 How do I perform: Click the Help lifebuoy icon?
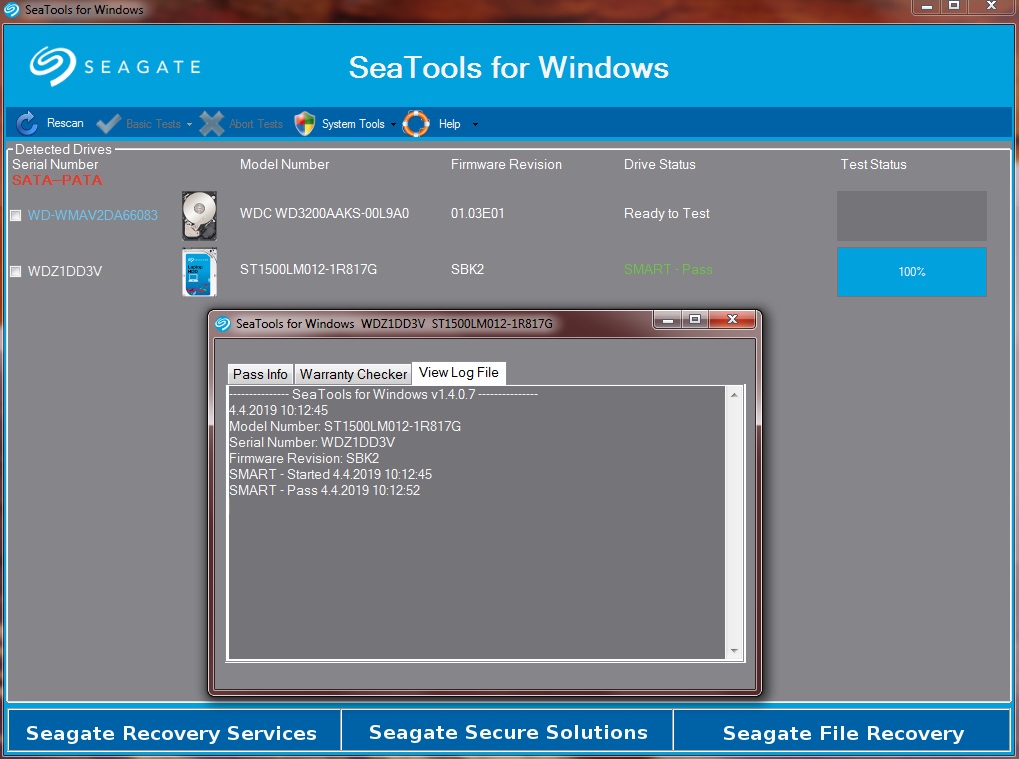pos(416,124)
